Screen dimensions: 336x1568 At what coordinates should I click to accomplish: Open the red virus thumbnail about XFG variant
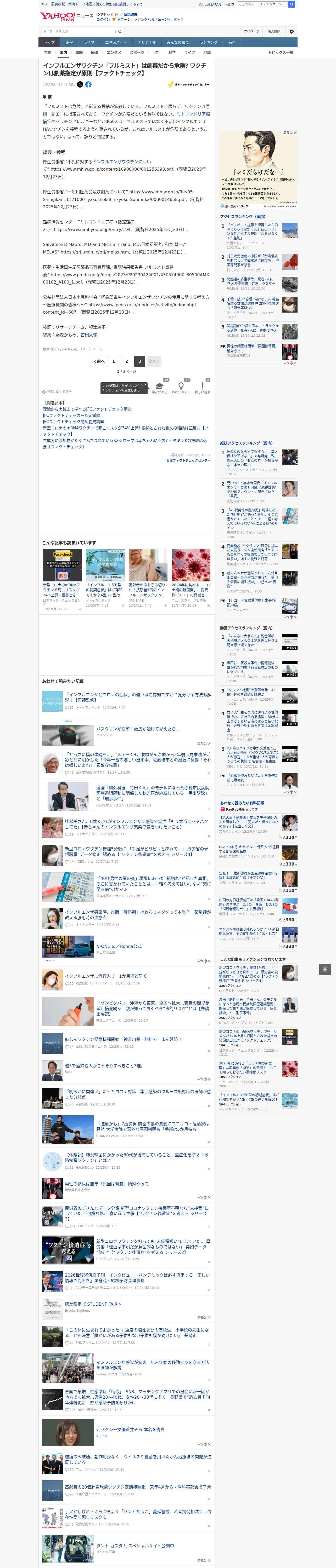click(191, 566)
